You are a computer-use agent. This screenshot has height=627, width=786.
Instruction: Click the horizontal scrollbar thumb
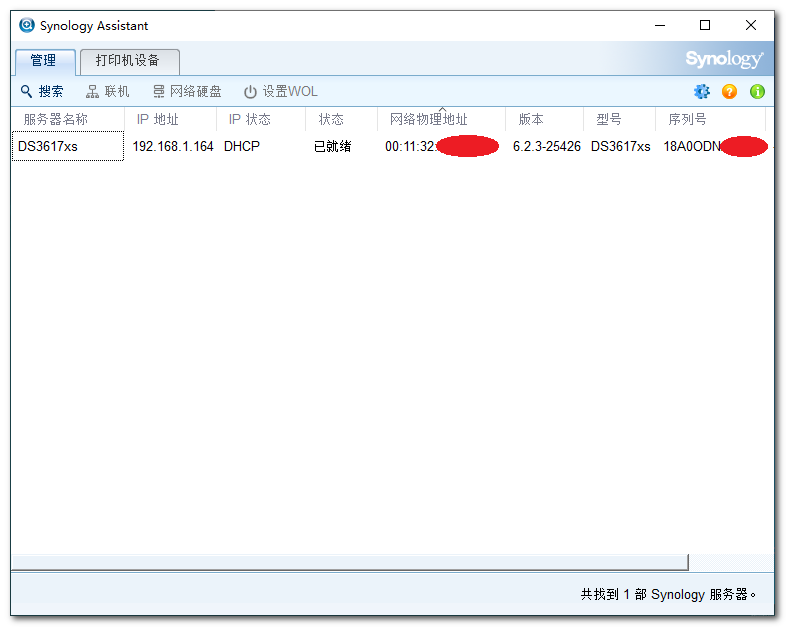click(350, 562)
